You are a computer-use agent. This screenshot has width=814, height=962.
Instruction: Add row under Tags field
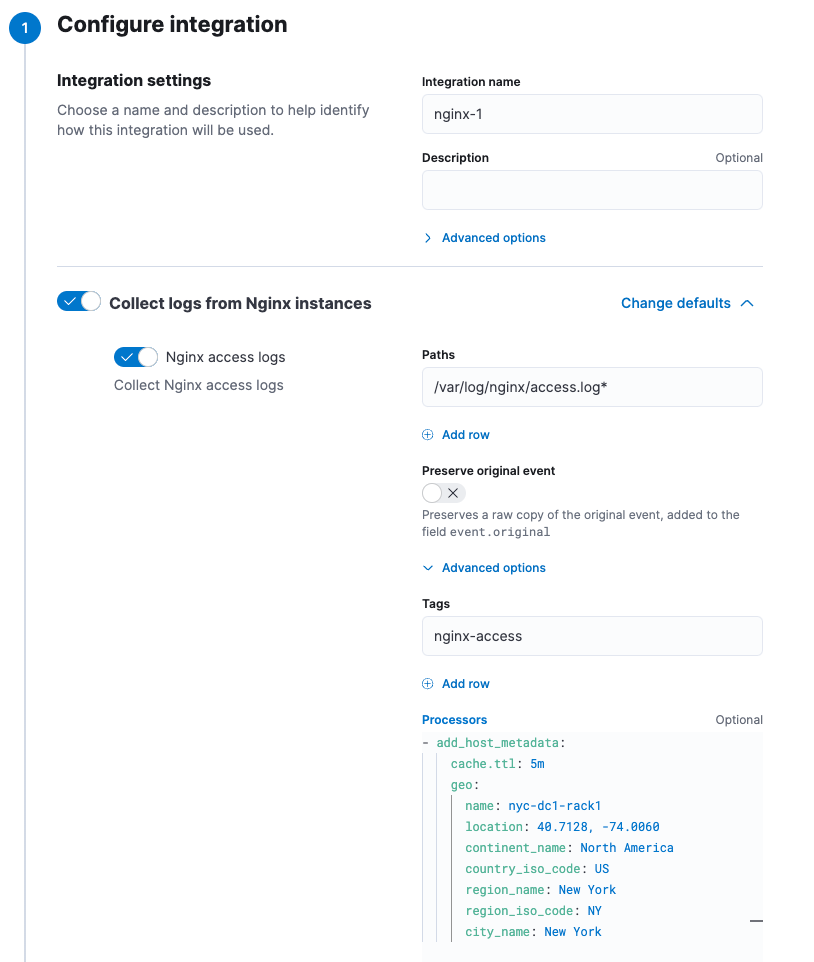click(x=465, y=684)
